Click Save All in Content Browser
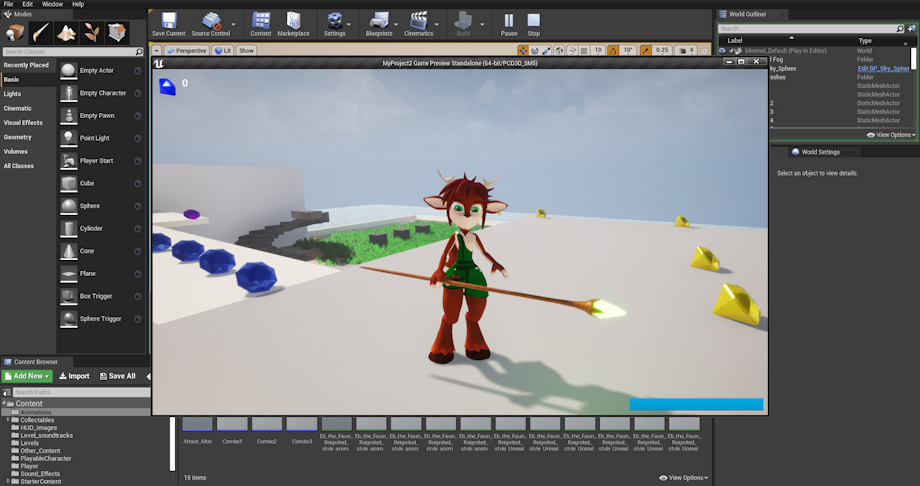Screen dimensions: 920x486 pos(118,376)
